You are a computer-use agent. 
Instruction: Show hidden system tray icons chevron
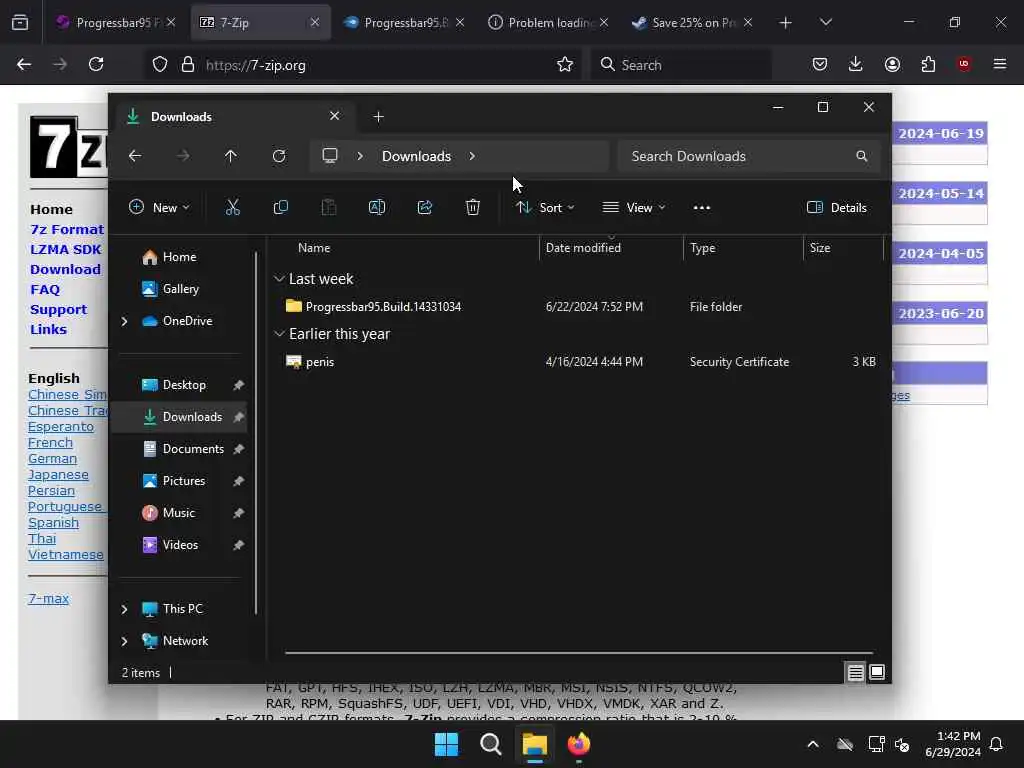coord(812,744)
